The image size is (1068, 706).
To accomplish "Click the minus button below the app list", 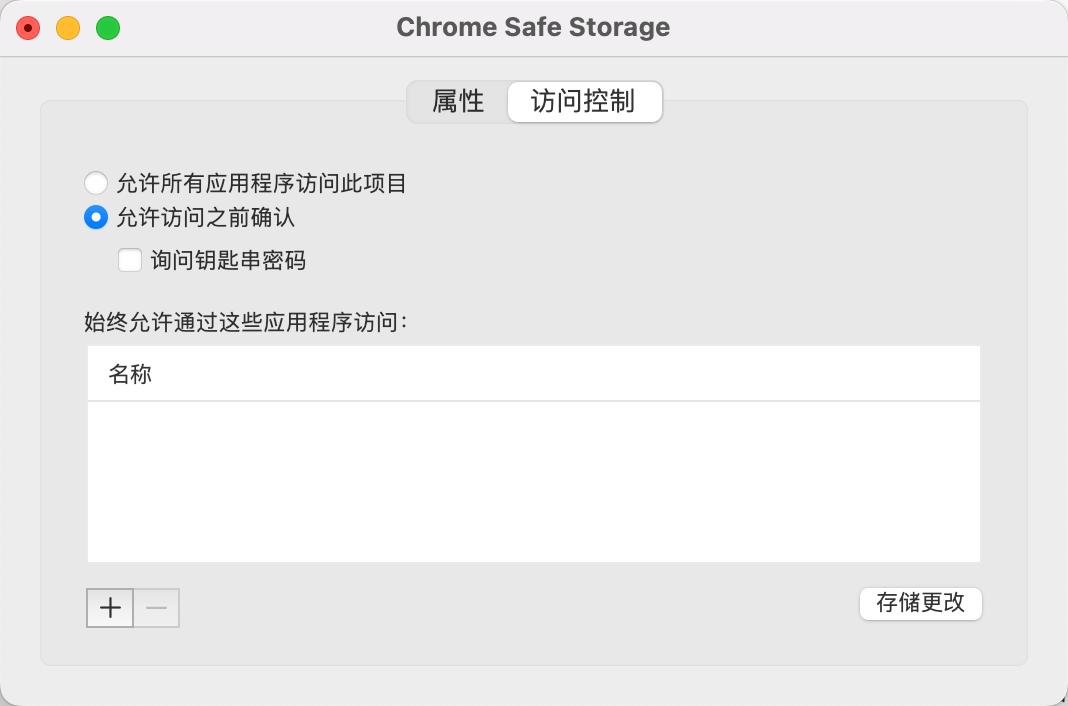I will point(155,607).
